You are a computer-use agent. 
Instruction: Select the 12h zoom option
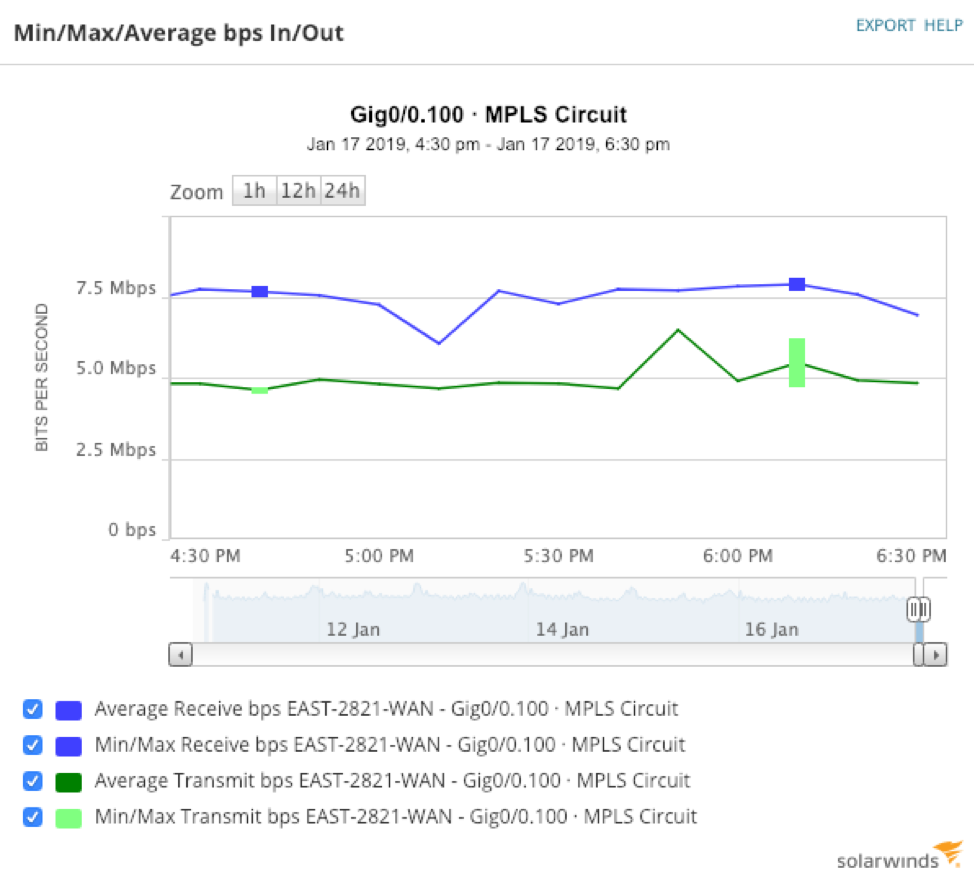click(x=298, y=191)
